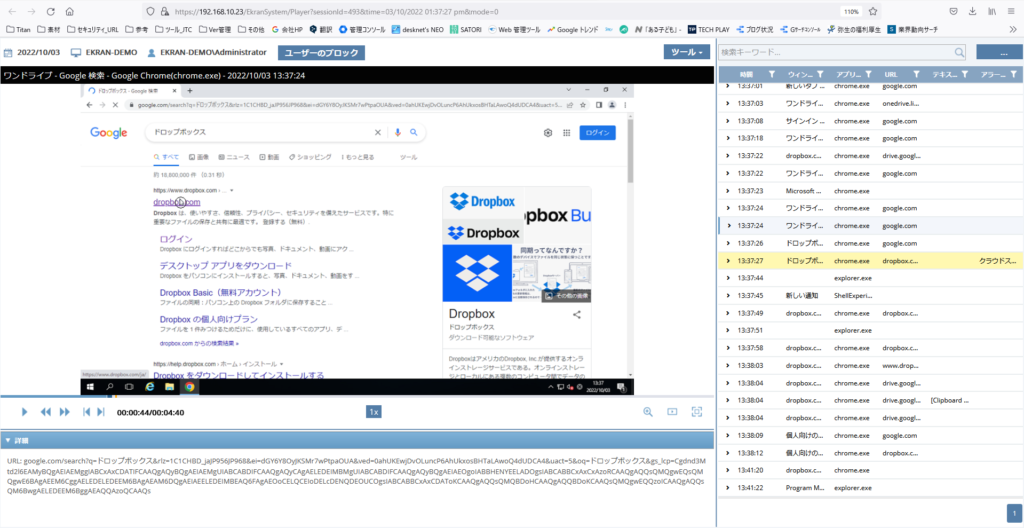Select the 13:37:44 explorer.exe row
The height and width of the screenshot is (528, 1024).
point(871,278)
